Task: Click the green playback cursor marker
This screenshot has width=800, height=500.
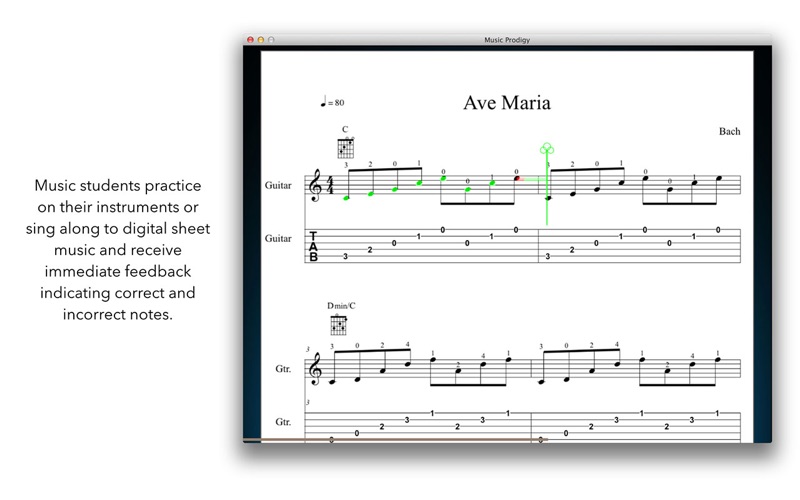Action: [x=547, y=184]
